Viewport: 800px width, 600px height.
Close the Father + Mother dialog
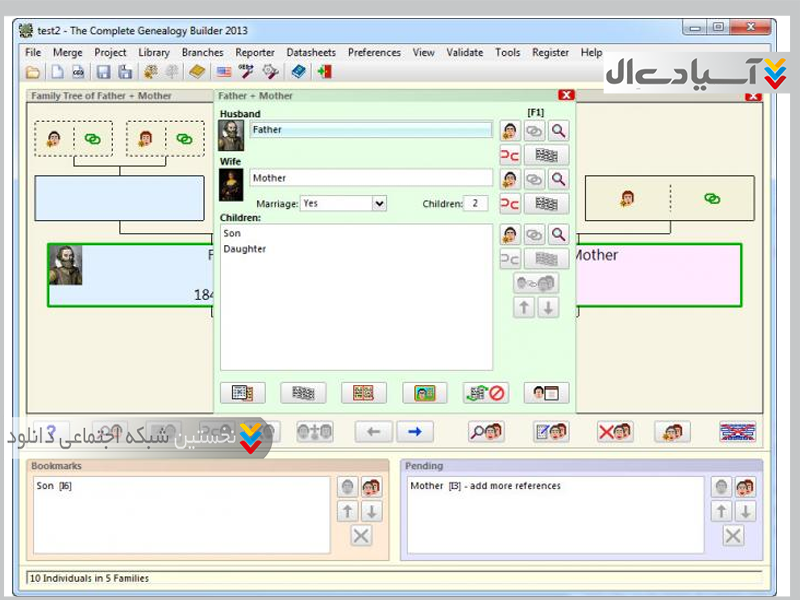click(566, 95)
